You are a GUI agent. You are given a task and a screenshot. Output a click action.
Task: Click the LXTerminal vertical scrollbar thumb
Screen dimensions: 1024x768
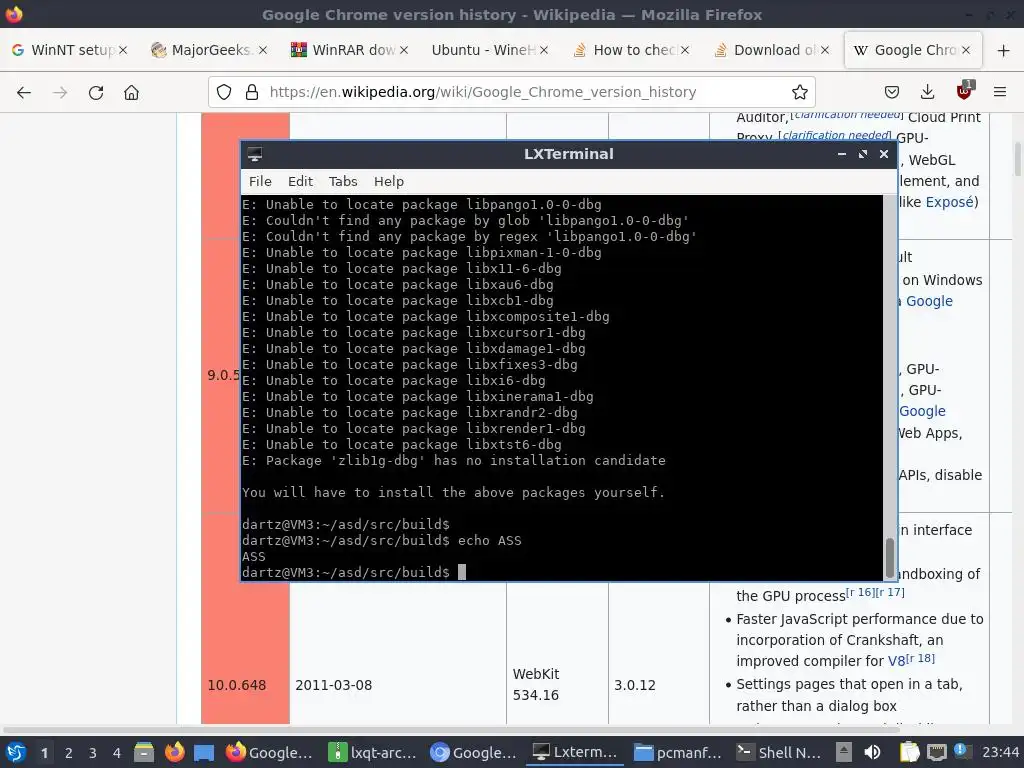[x=889, y=557]
